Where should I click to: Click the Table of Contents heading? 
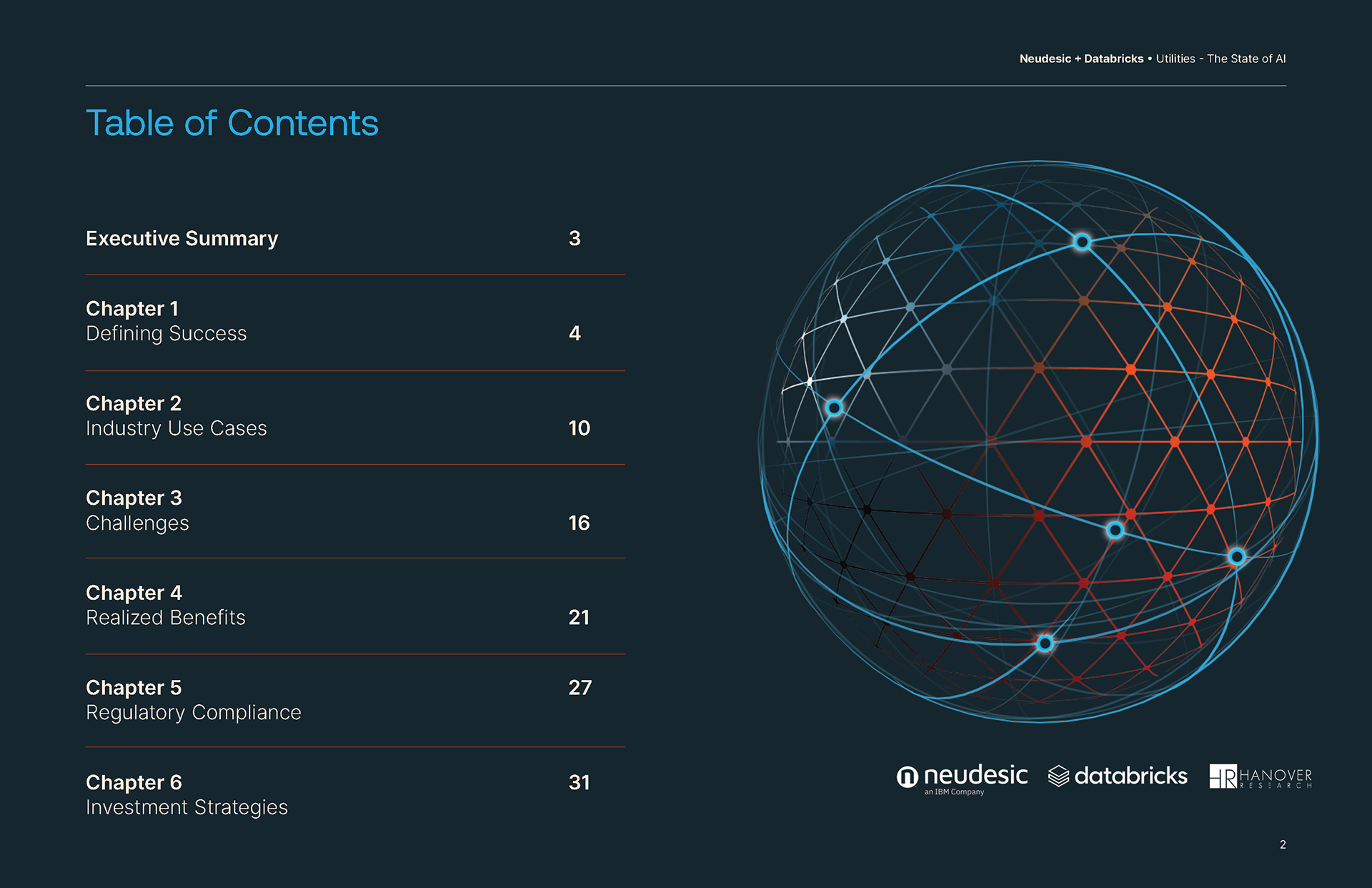coord(232,123)
